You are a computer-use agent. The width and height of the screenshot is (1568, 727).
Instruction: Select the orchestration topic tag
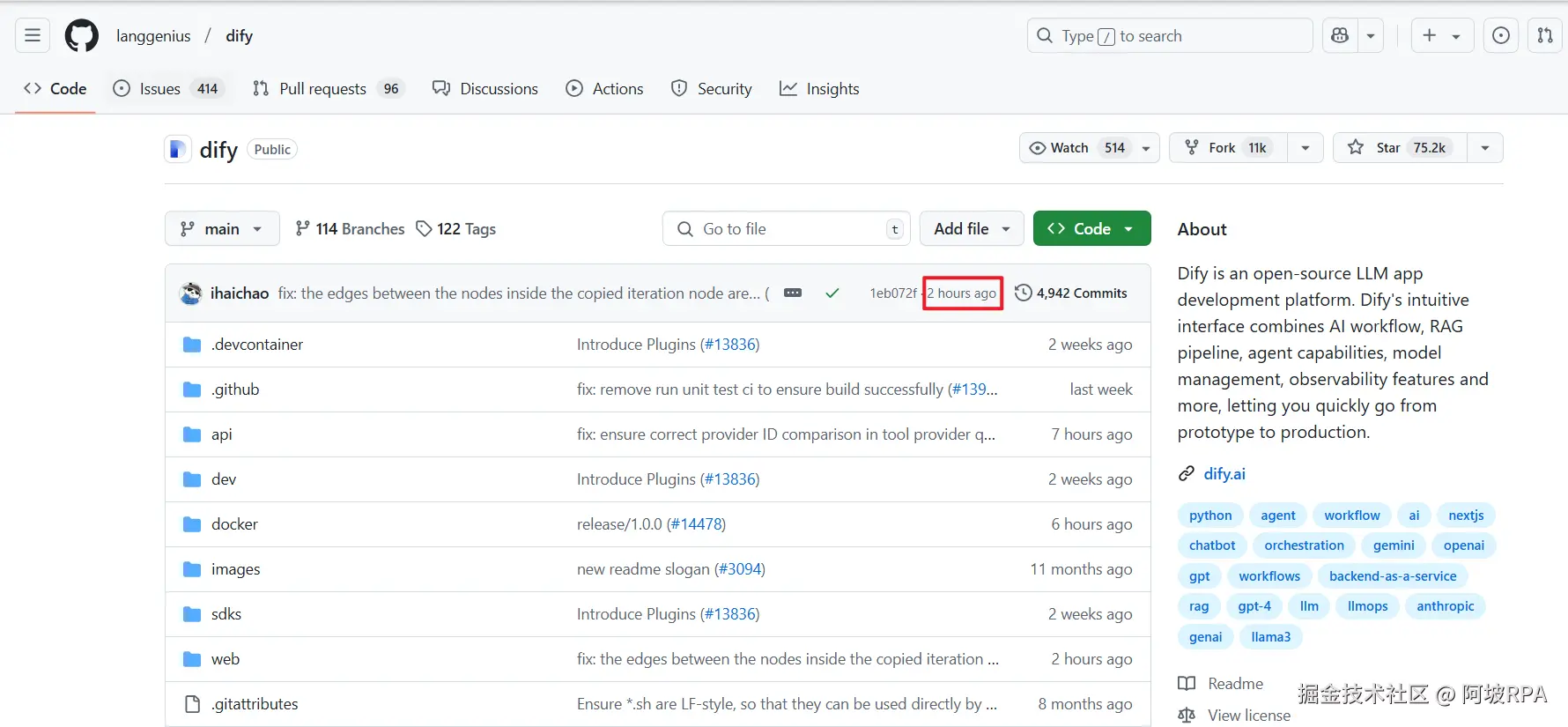point(1304,545)
